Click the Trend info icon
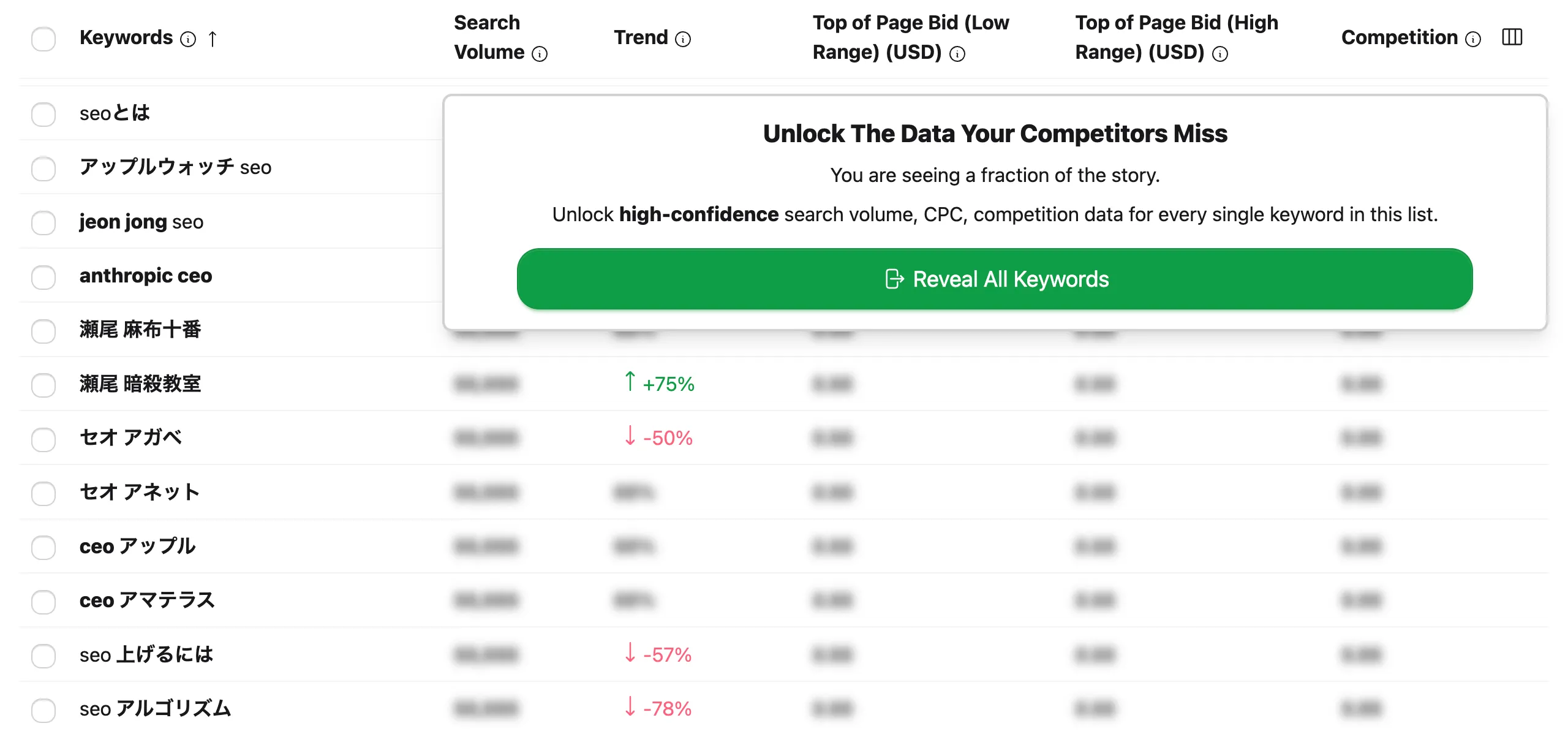 [x=683, y=39]
